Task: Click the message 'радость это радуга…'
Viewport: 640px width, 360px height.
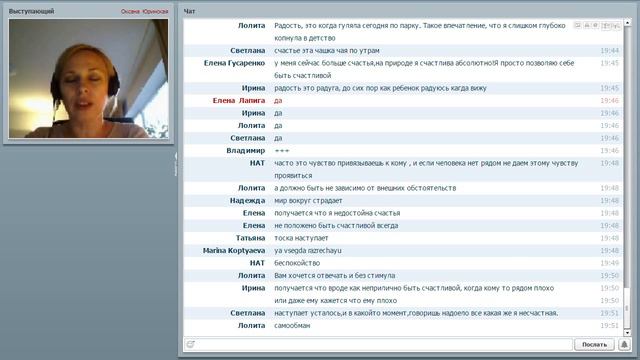Action: tap(380, 88)
